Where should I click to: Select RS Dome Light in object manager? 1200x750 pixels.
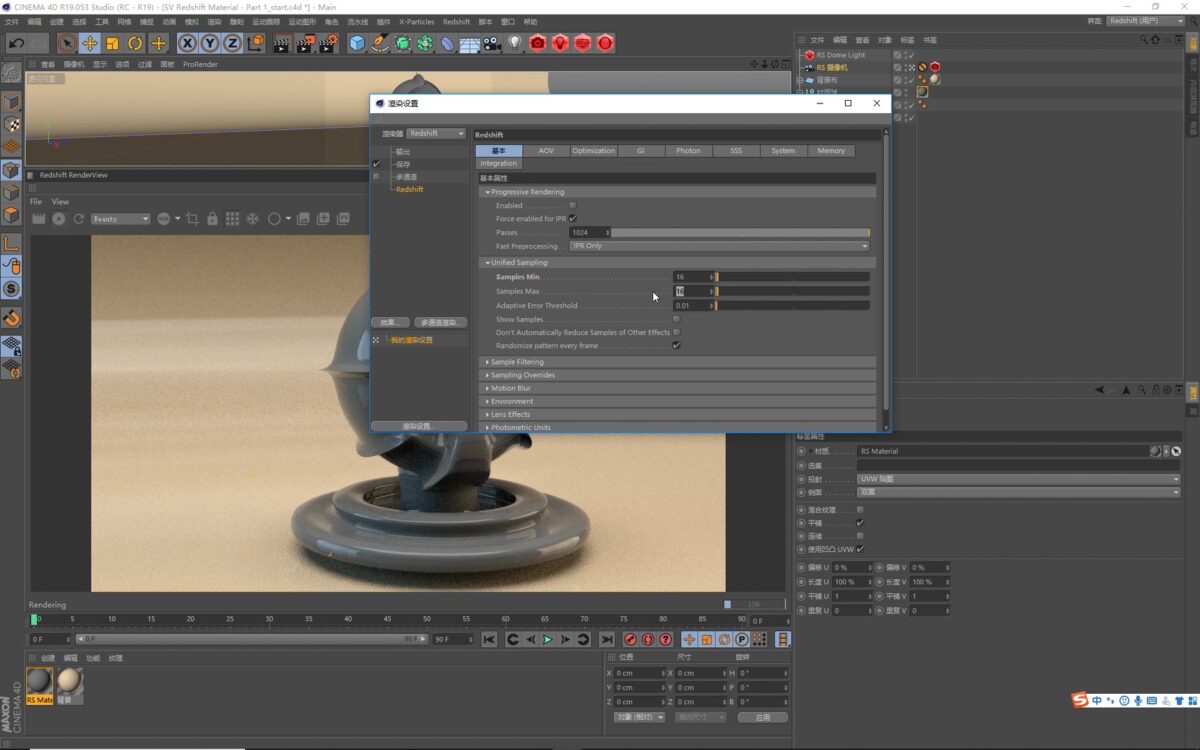coord(840,55)
